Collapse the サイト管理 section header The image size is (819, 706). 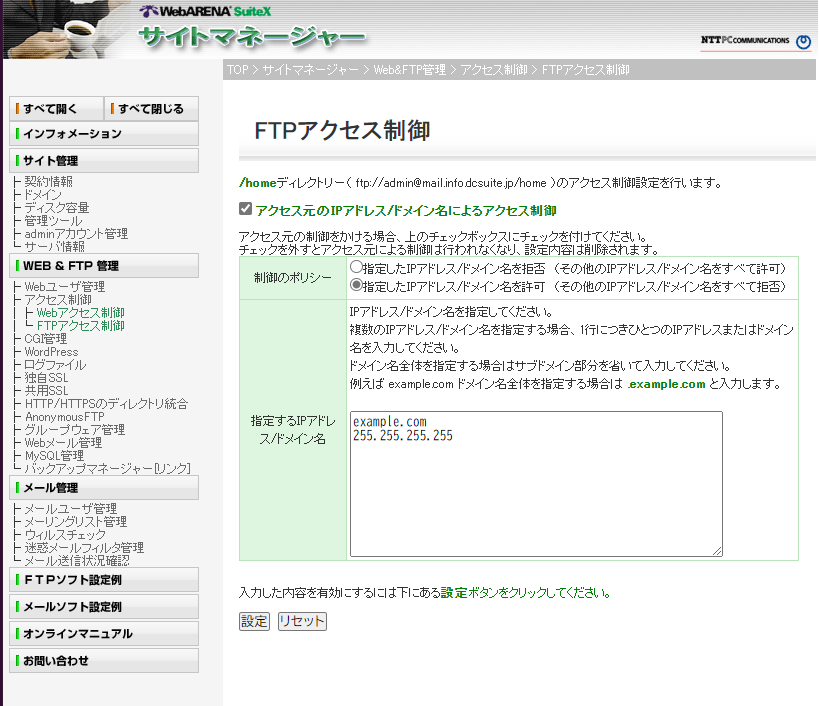pos(104,160)
